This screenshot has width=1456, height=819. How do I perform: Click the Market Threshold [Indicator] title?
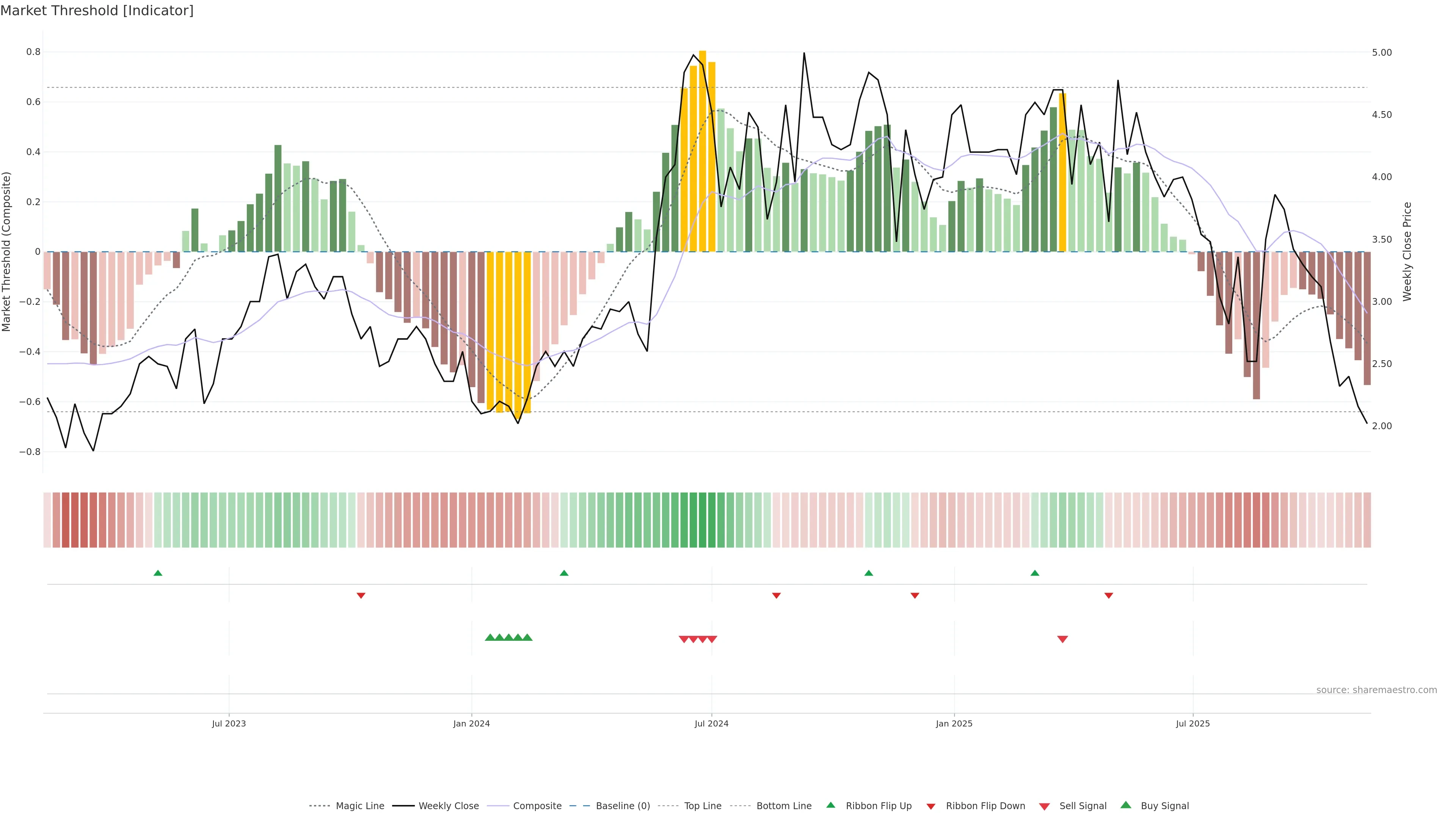tap(97, 11)
